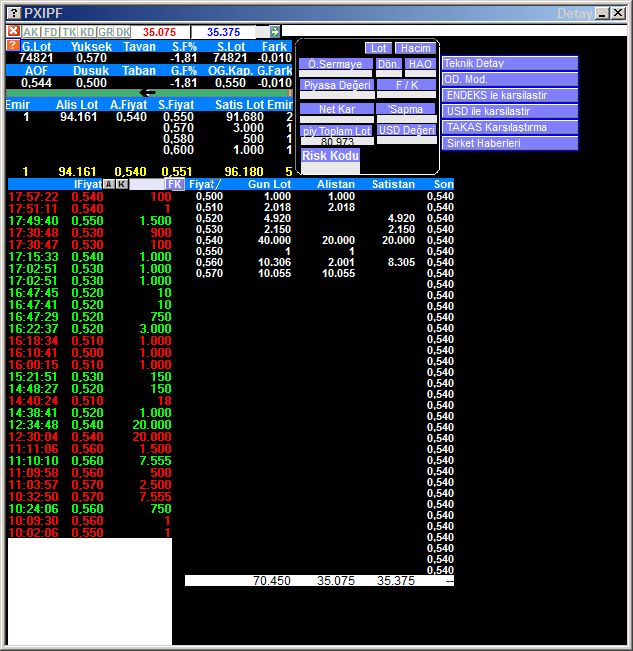The height and width of the screenshot is (651, 633).
Task: Toggle the FD toolbar button
Action: (x=51, y=32)
